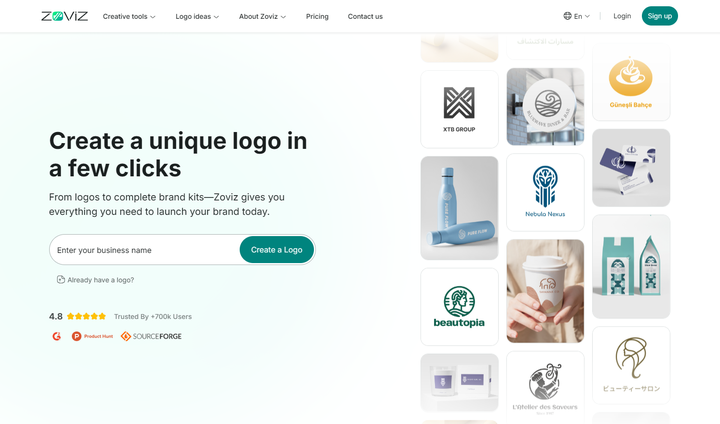The image size is (720, 424).
Task: Focus the business name input field
Action: click(145, 250)
